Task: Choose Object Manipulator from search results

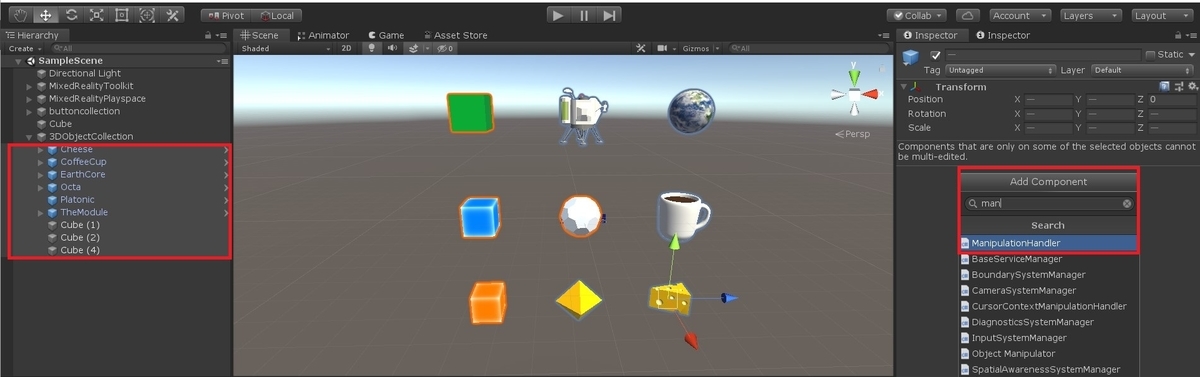Action: [x=1048, y=353]
